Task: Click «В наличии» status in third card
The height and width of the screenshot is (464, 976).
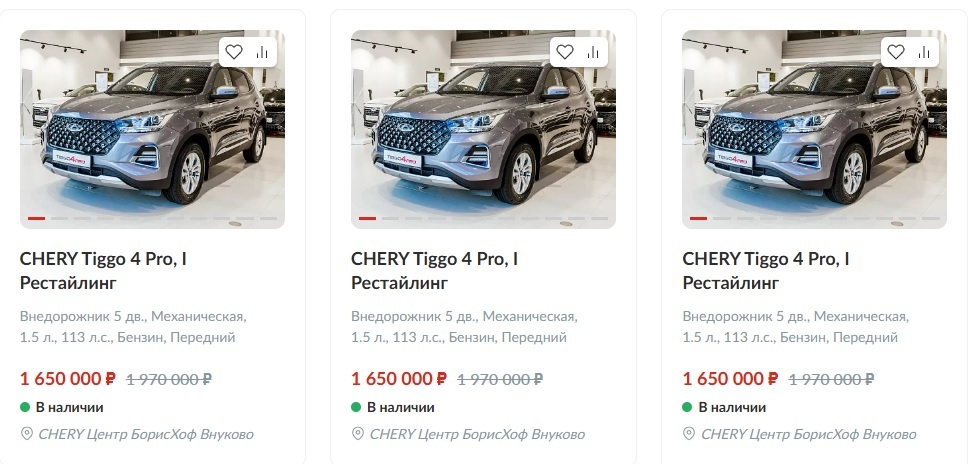Action: [732, 407]
